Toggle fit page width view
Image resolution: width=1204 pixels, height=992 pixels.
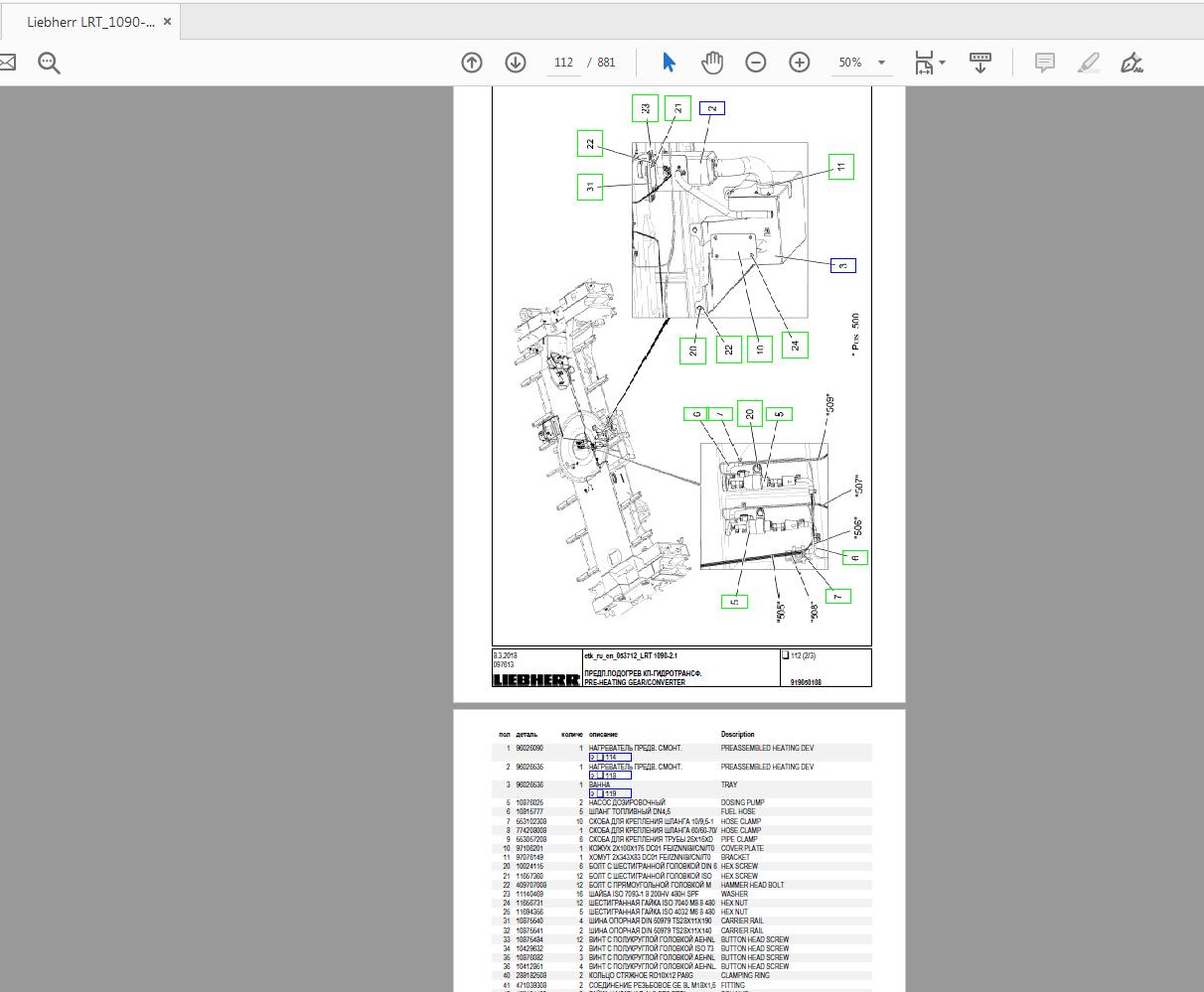click(x=924, y=62)
